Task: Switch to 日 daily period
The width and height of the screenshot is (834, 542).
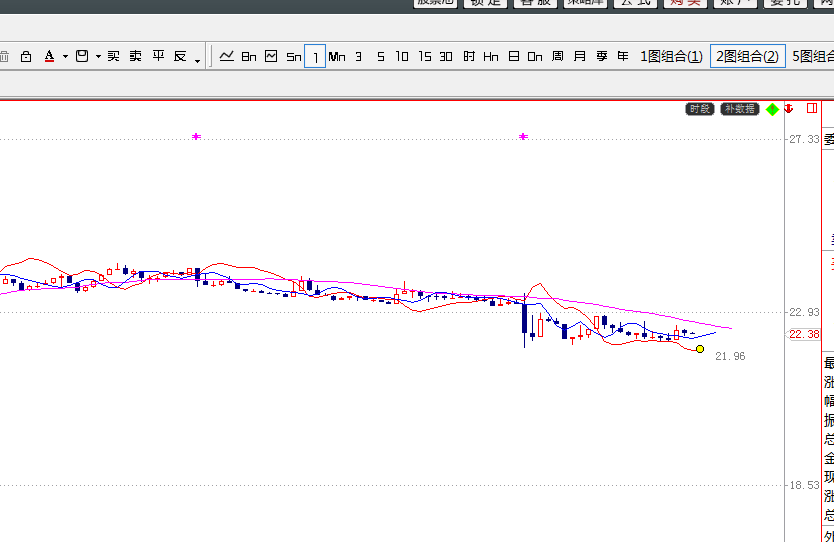Action: (x=513, y=57)
